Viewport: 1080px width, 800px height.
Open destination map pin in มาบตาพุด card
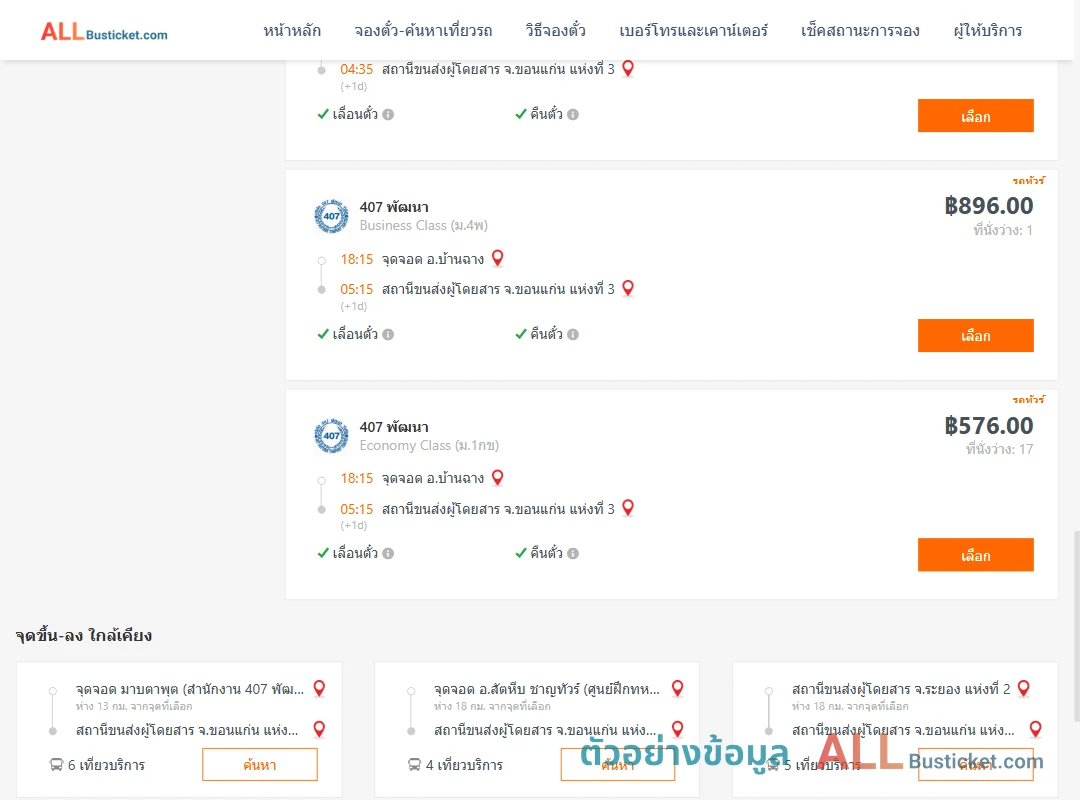(319, 729)
